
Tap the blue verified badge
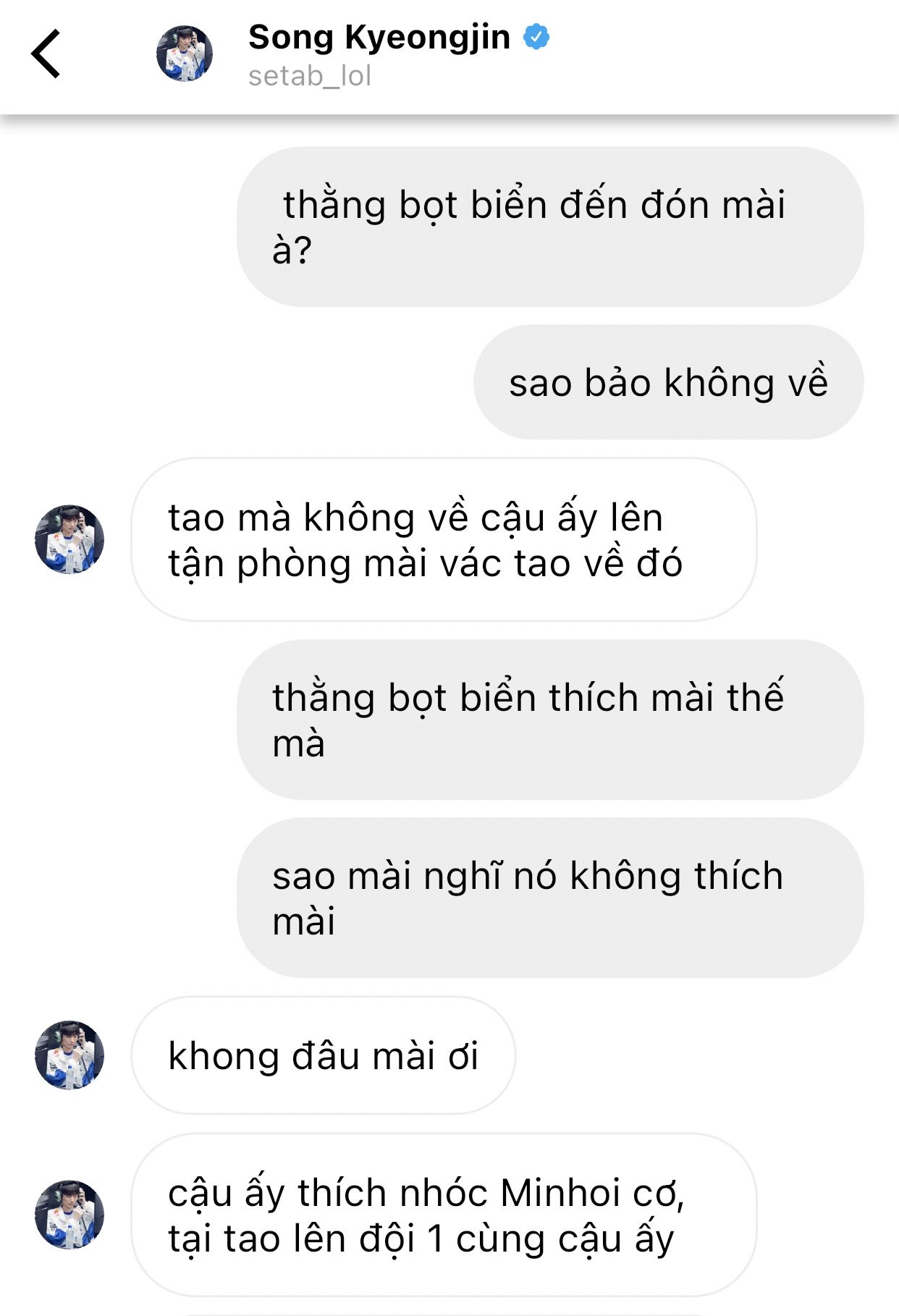coord(536,36)
